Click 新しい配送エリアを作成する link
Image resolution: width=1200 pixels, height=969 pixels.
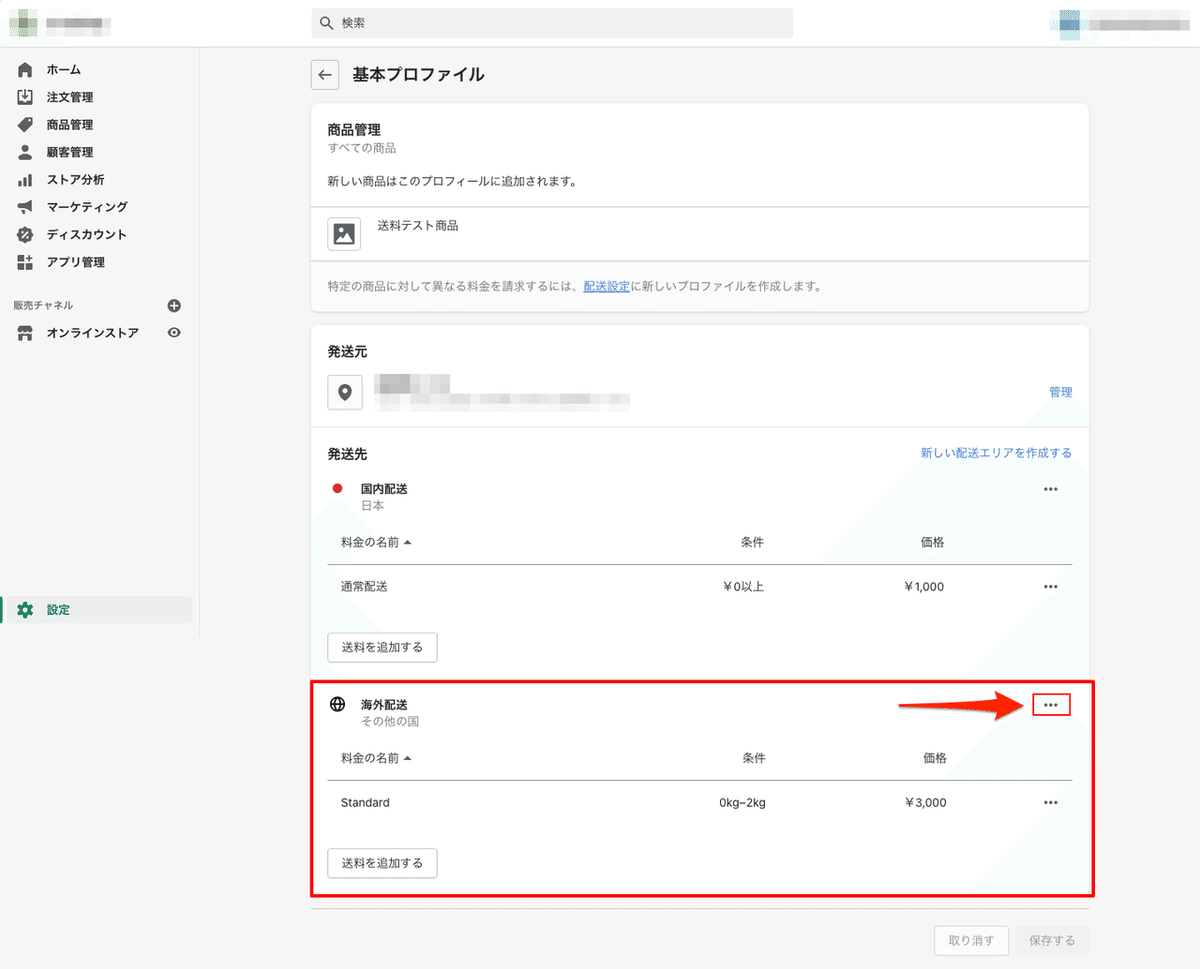(x=996, y=453)
